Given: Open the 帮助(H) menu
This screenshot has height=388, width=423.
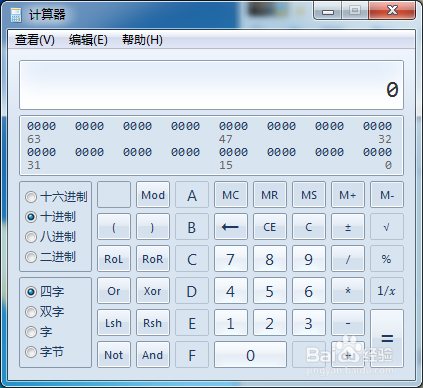Looking at the screenshot, I should click(142, 40).
